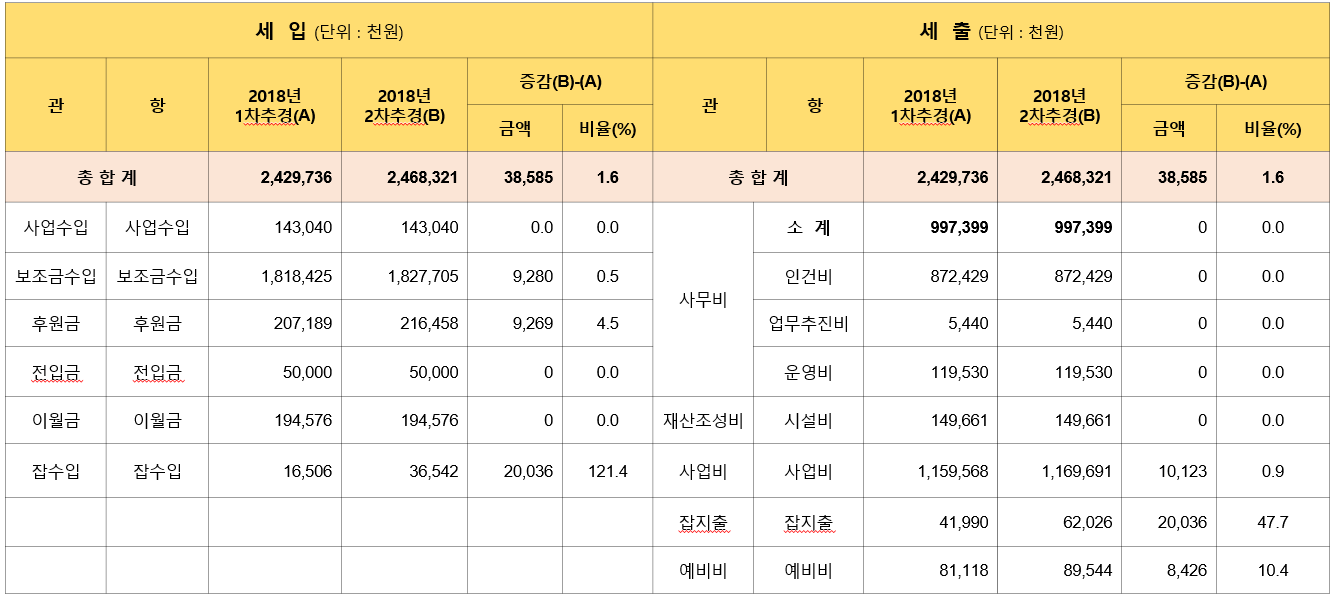Select the 소계 subtotal label cell
1336x598 pixels.
coord(808,228)
